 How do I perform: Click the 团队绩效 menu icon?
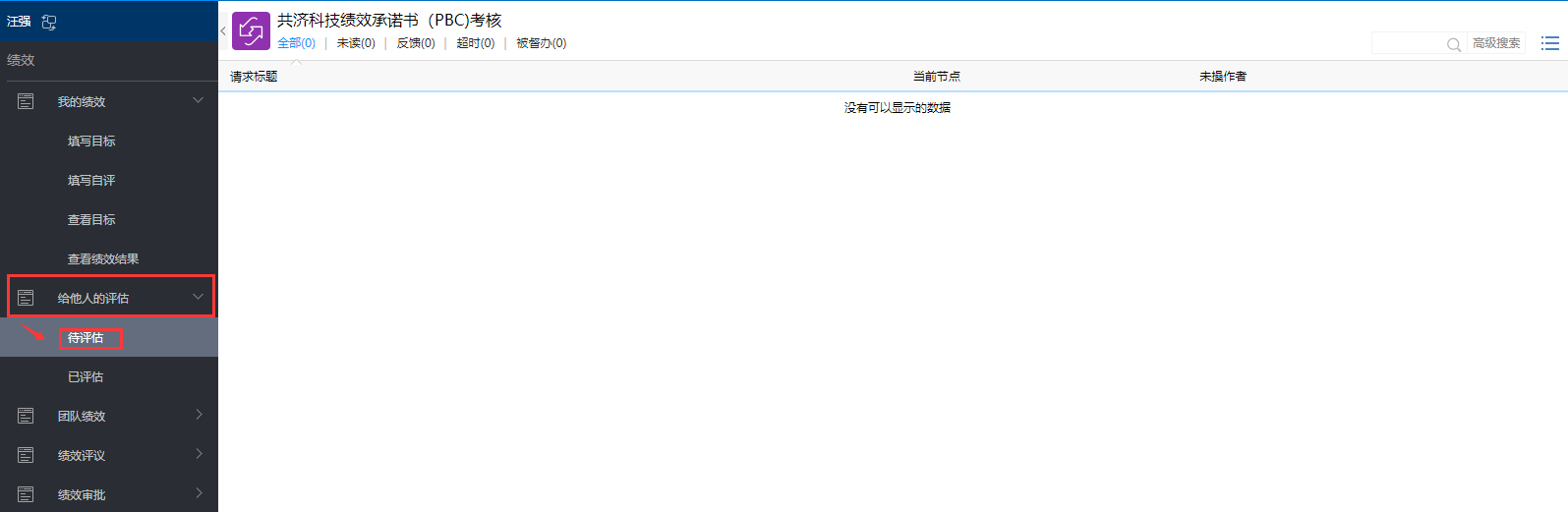(26, 416)
